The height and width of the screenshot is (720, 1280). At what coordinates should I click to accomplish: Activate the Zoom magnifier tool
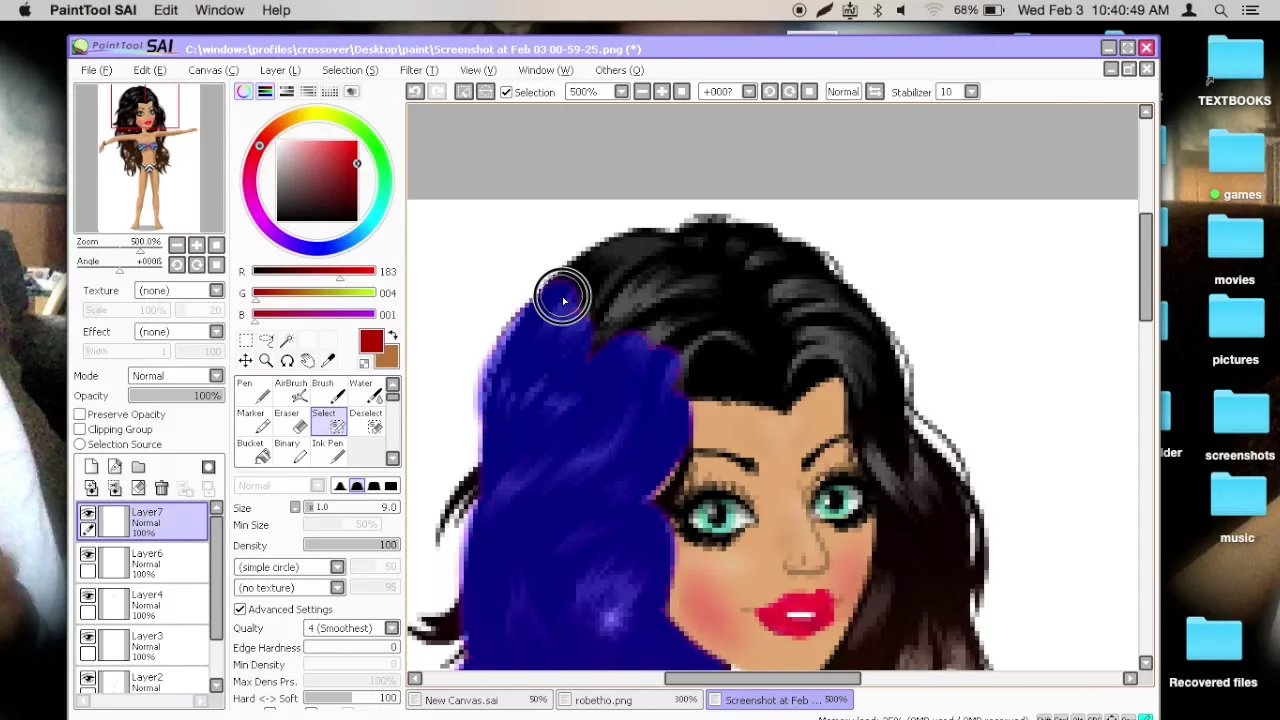266,361
